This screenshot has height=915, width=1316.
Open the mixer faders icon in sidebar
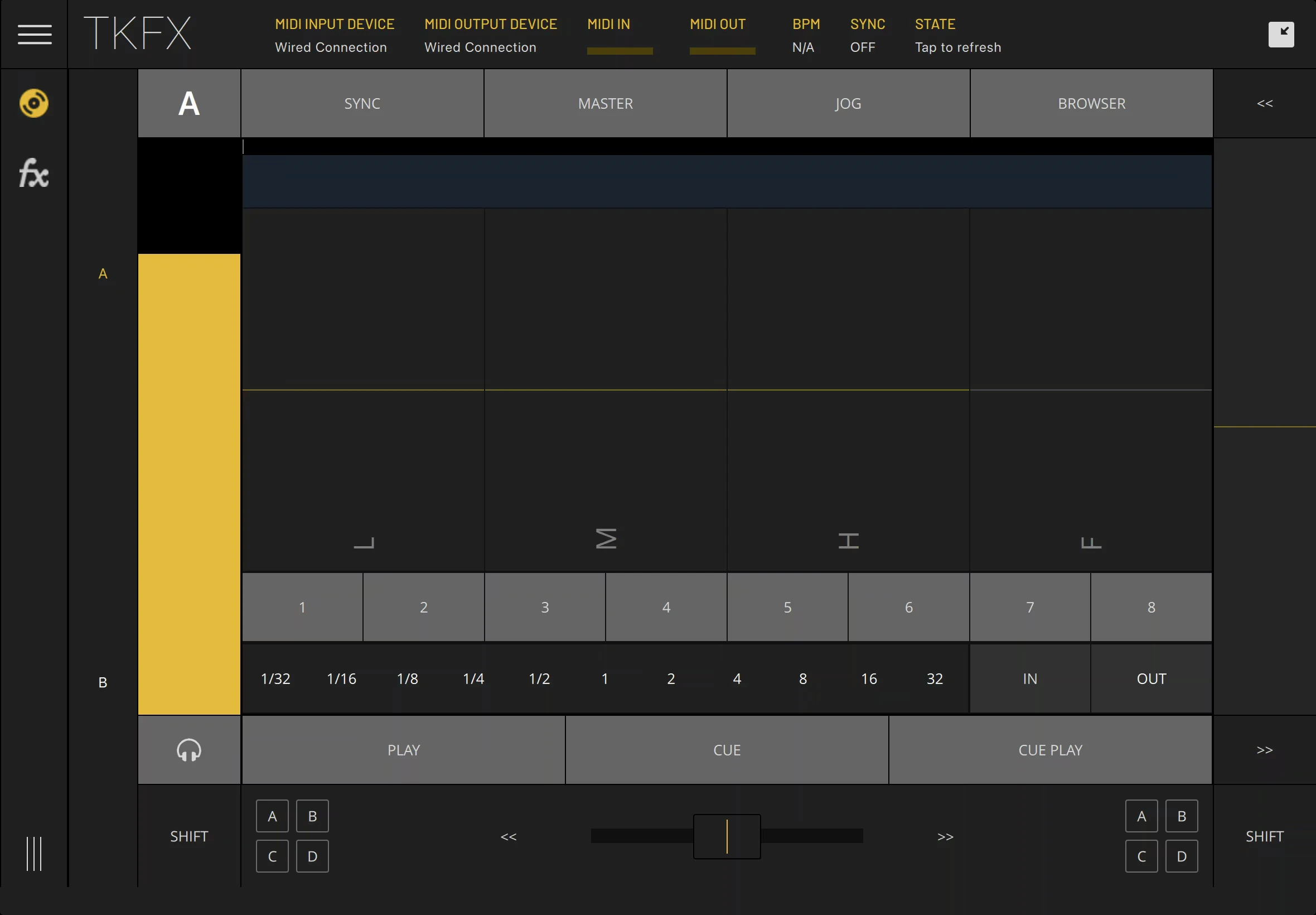click(34, 854)
